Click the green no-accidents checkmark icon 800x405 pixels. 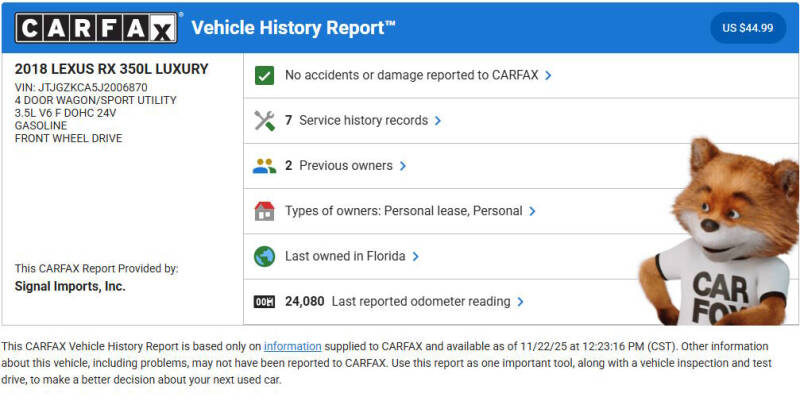(264, 75)
